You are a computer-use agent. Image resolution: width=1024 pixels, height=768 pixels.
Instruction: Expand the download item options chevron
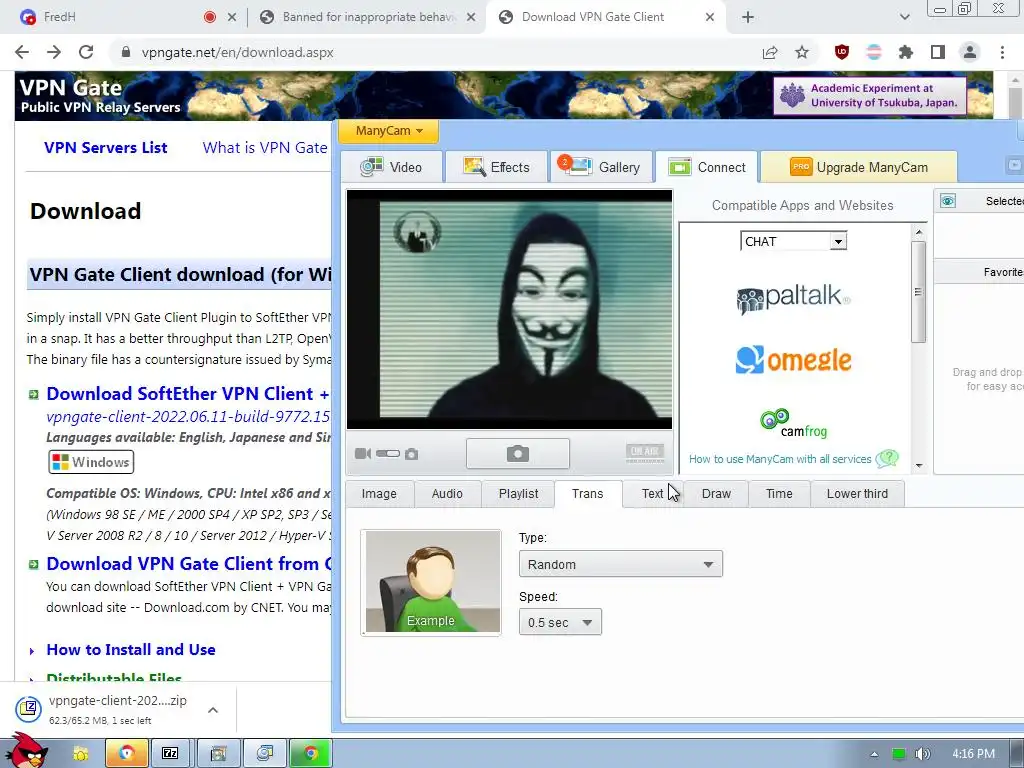click(x=213, y=710)
